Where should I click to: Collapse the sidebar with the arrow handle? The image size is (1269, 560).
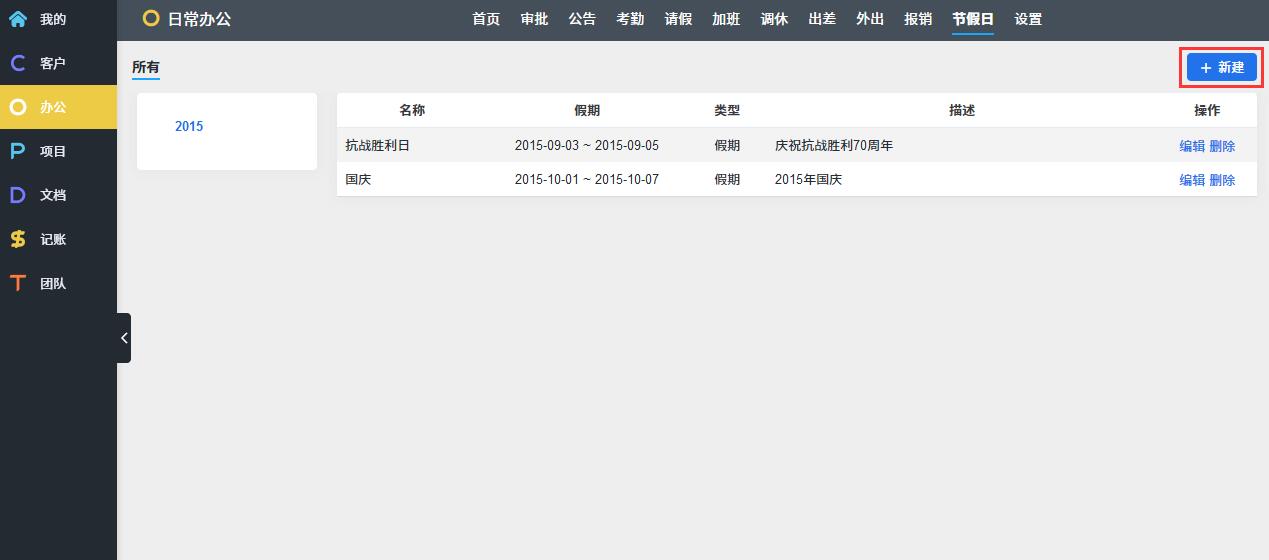124,338
